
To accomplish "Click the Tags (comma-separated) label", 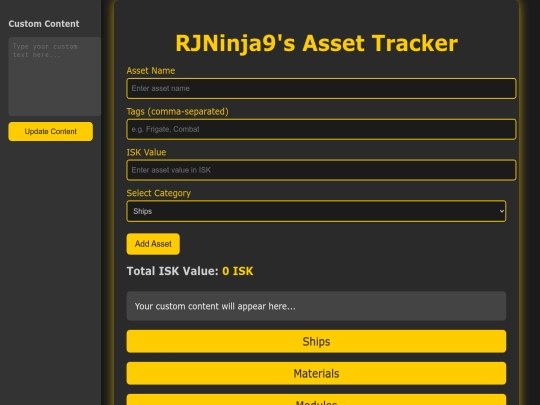I will pos(177,112).
